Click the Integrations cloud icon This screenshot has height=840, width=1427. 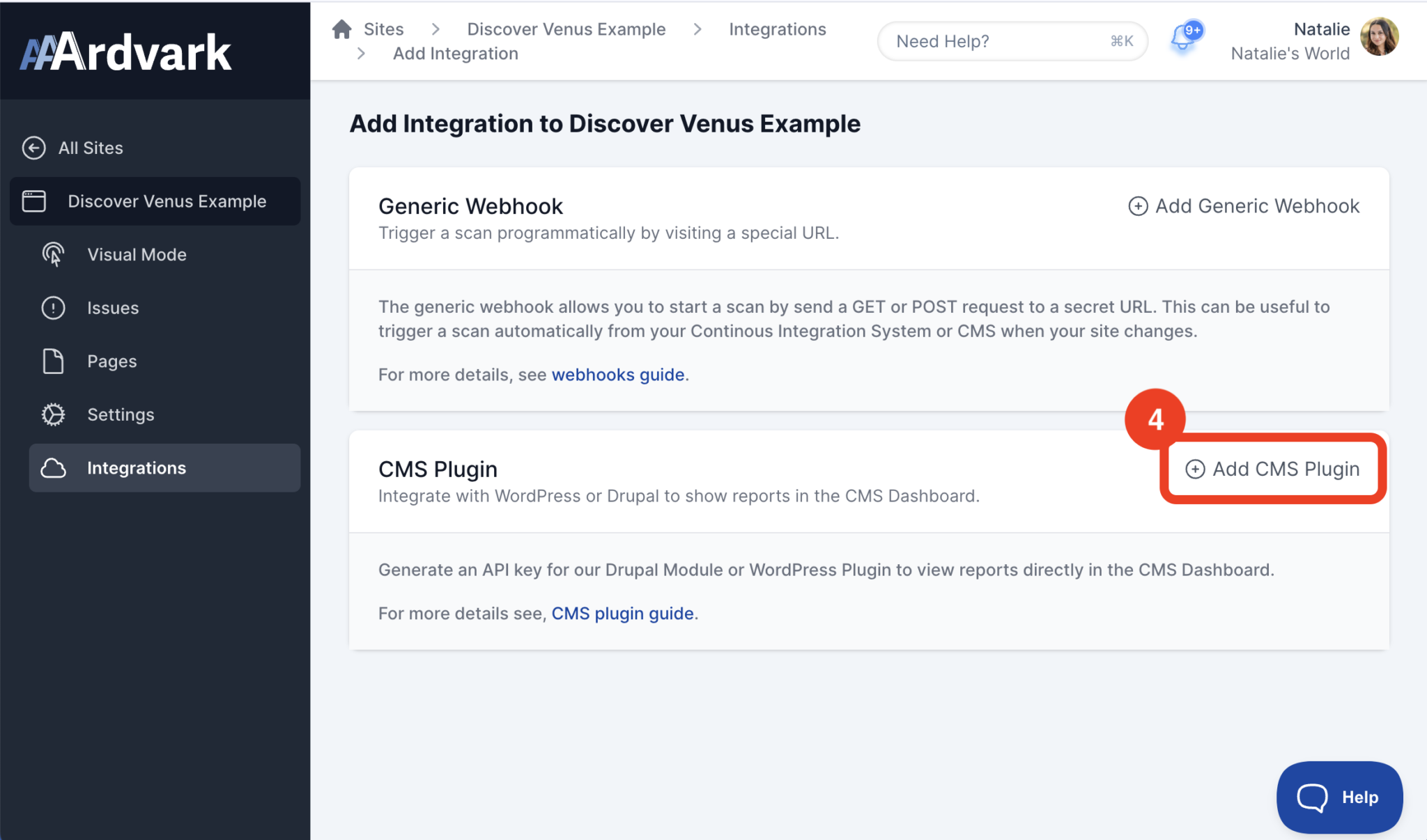(53, 468)
